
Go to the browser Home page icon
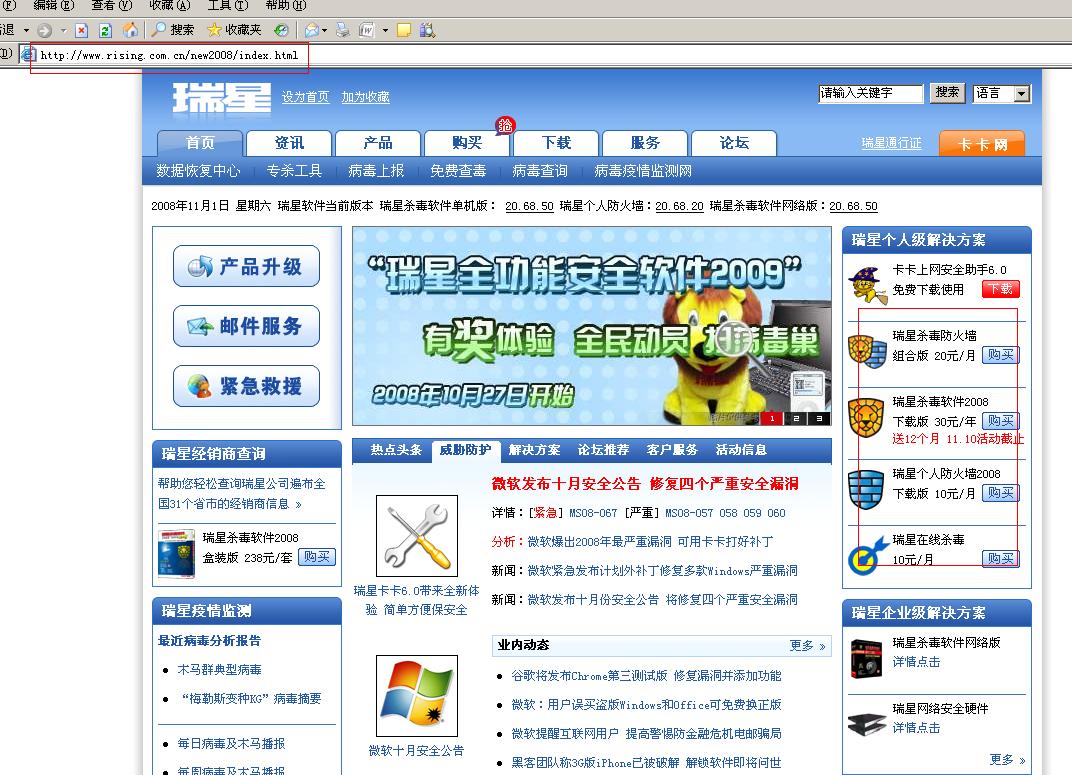point(130,30)
